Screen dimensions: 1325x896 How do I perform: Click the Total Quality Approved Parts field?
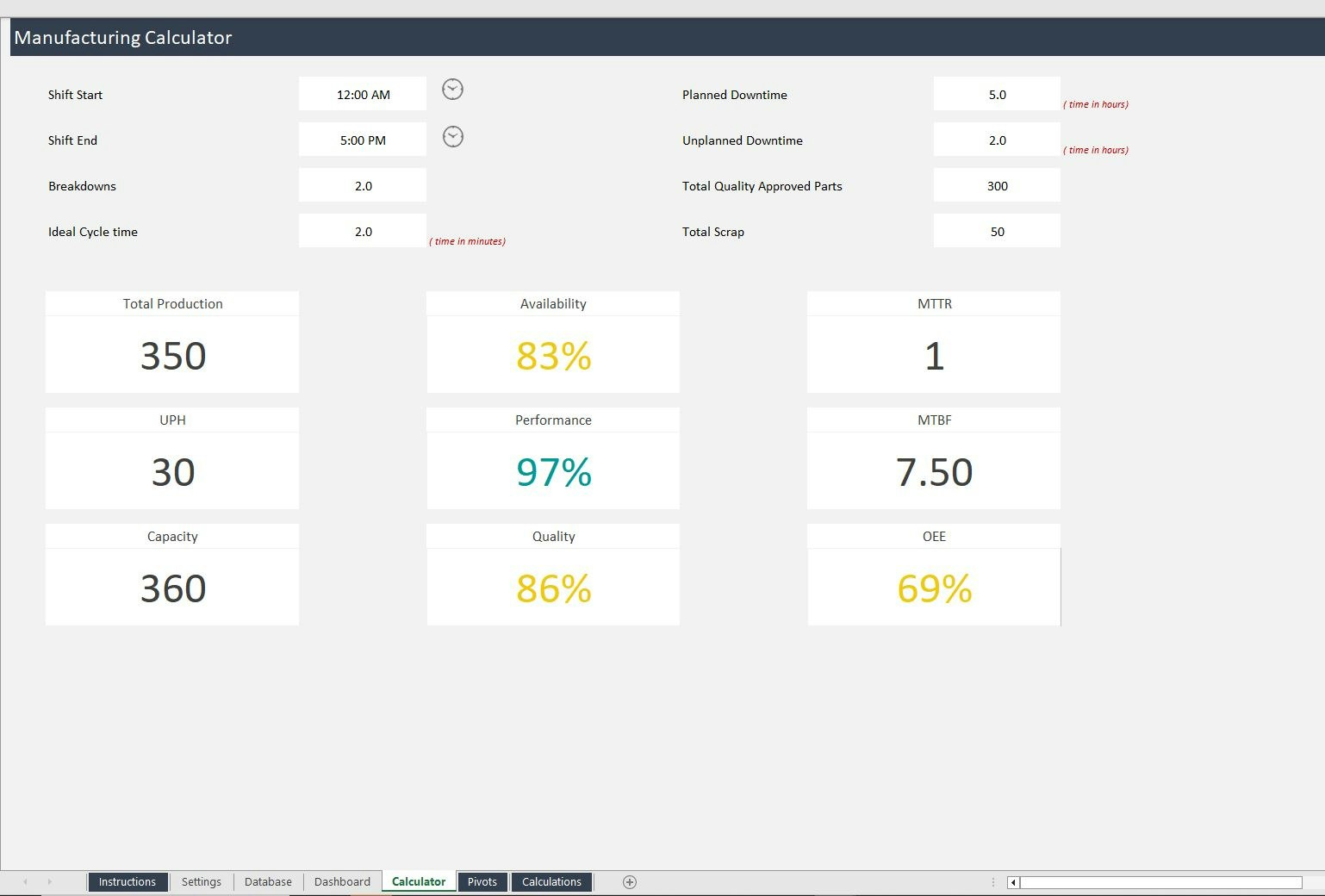997,185
